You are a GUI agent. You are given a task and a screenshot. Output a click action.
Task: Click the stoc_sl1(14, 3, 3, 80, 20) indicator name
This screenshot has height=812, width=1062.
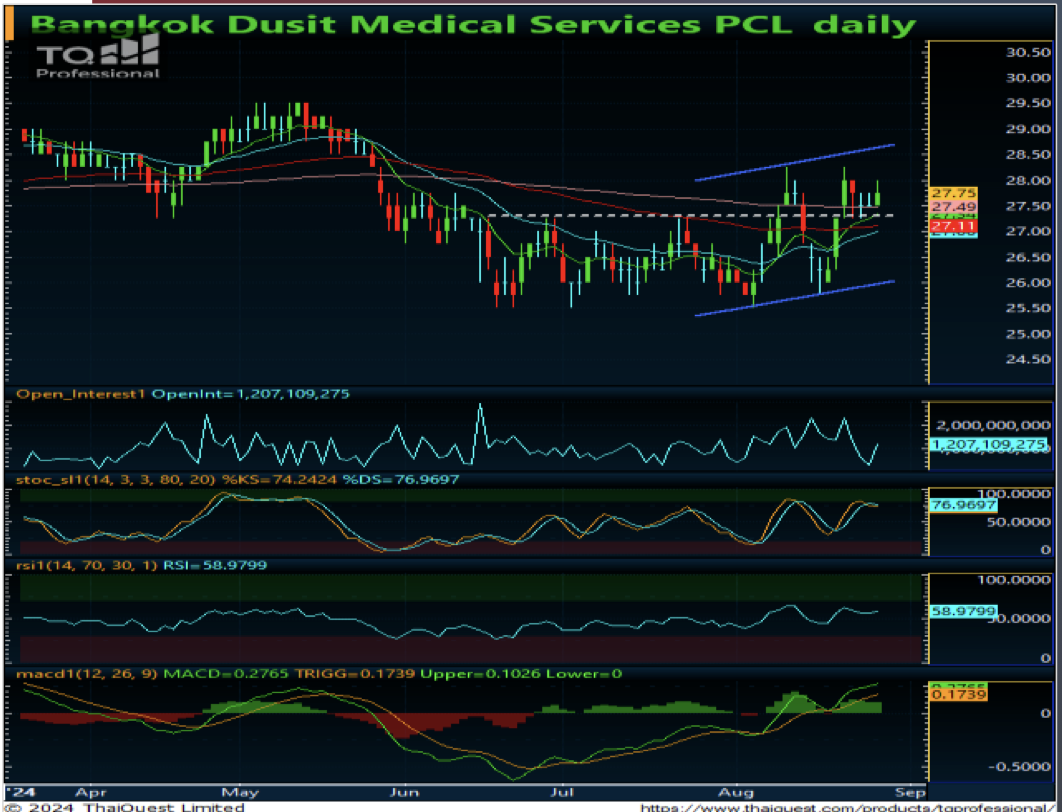point(116,479)
